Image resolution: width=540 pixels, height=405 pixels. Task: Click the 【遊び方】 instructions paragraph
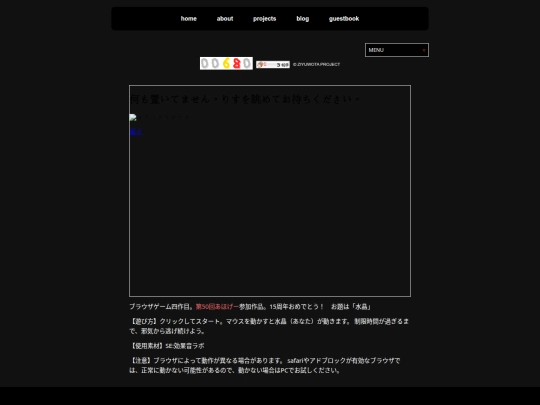pyautogui.click(x=269, y=326)
